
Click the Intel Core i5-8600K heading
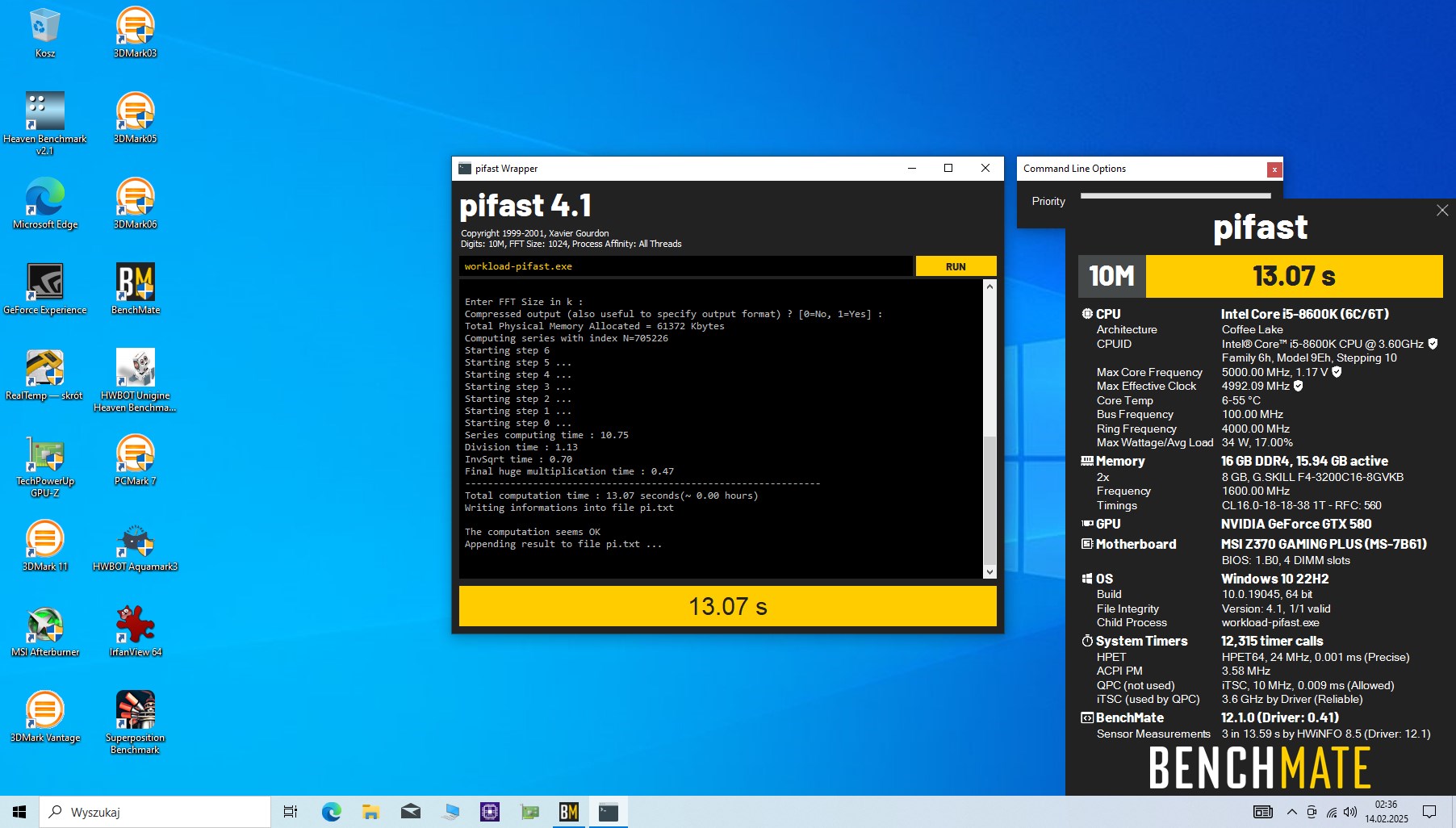tap(1304, 314)
